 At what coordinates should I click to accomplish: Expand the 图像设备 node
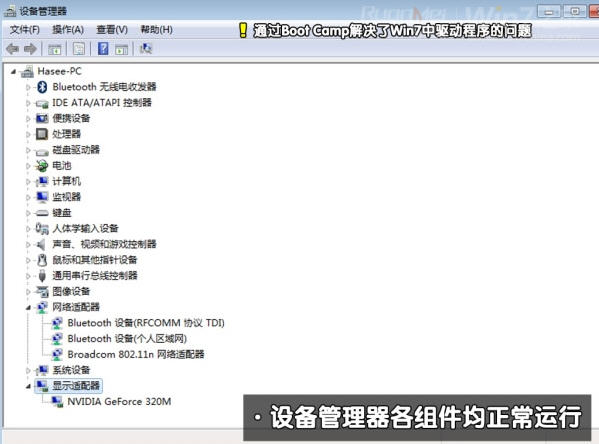point(28,292)
